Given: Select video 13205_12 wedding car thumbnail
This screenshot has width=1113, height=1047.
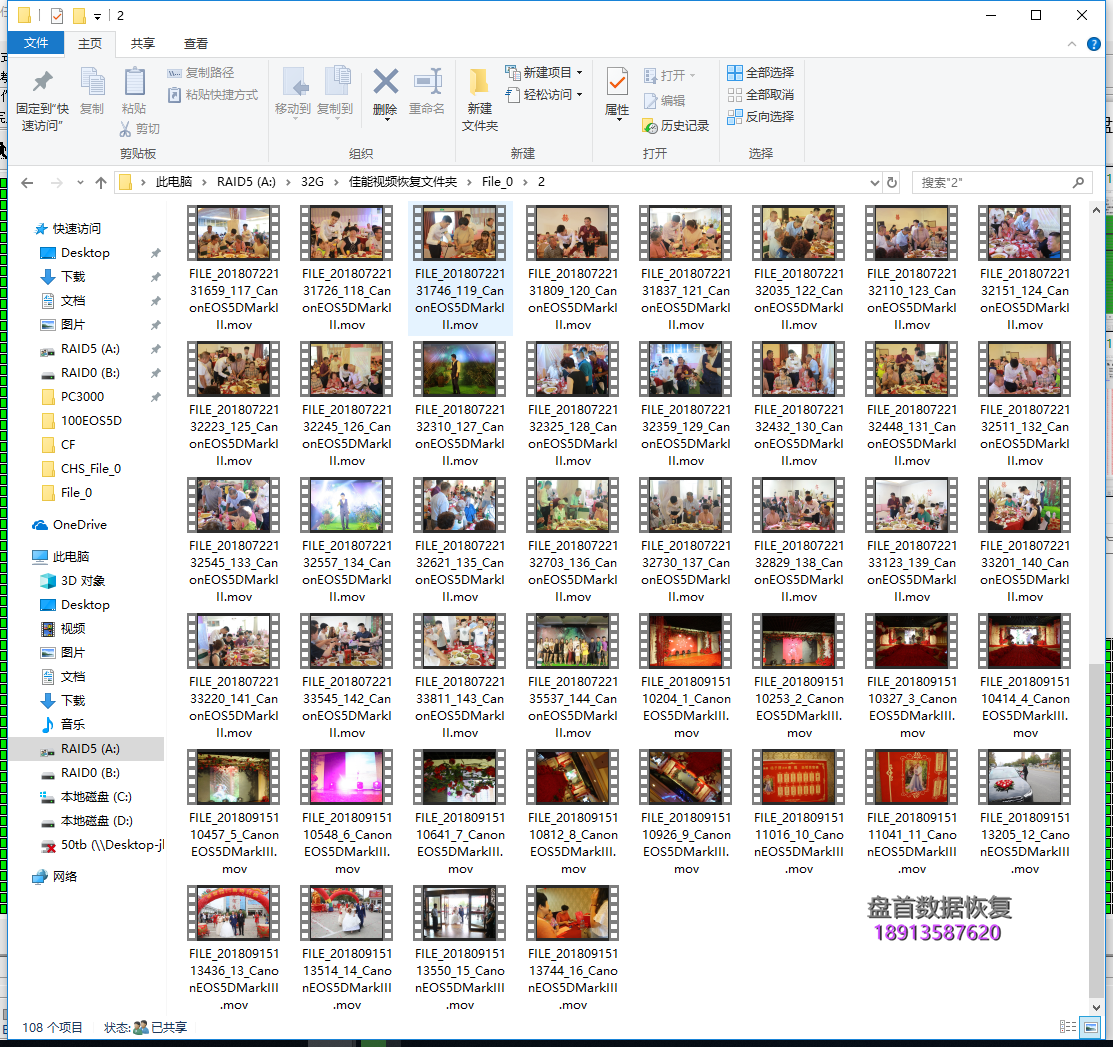Looking at the screenshot, I should click(x=1024, y=777).
